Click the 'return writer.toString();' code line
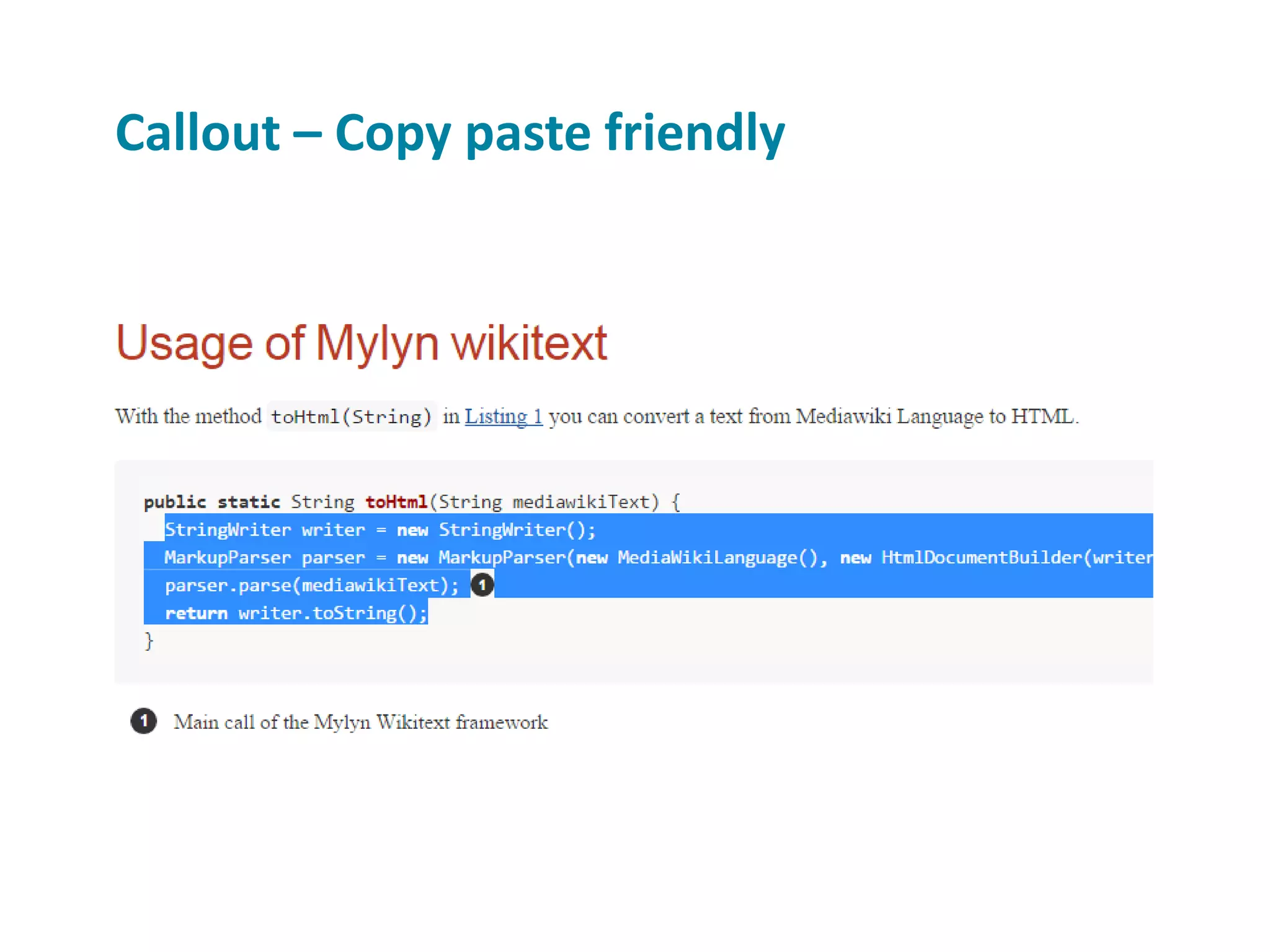 [x=296, y=614]
